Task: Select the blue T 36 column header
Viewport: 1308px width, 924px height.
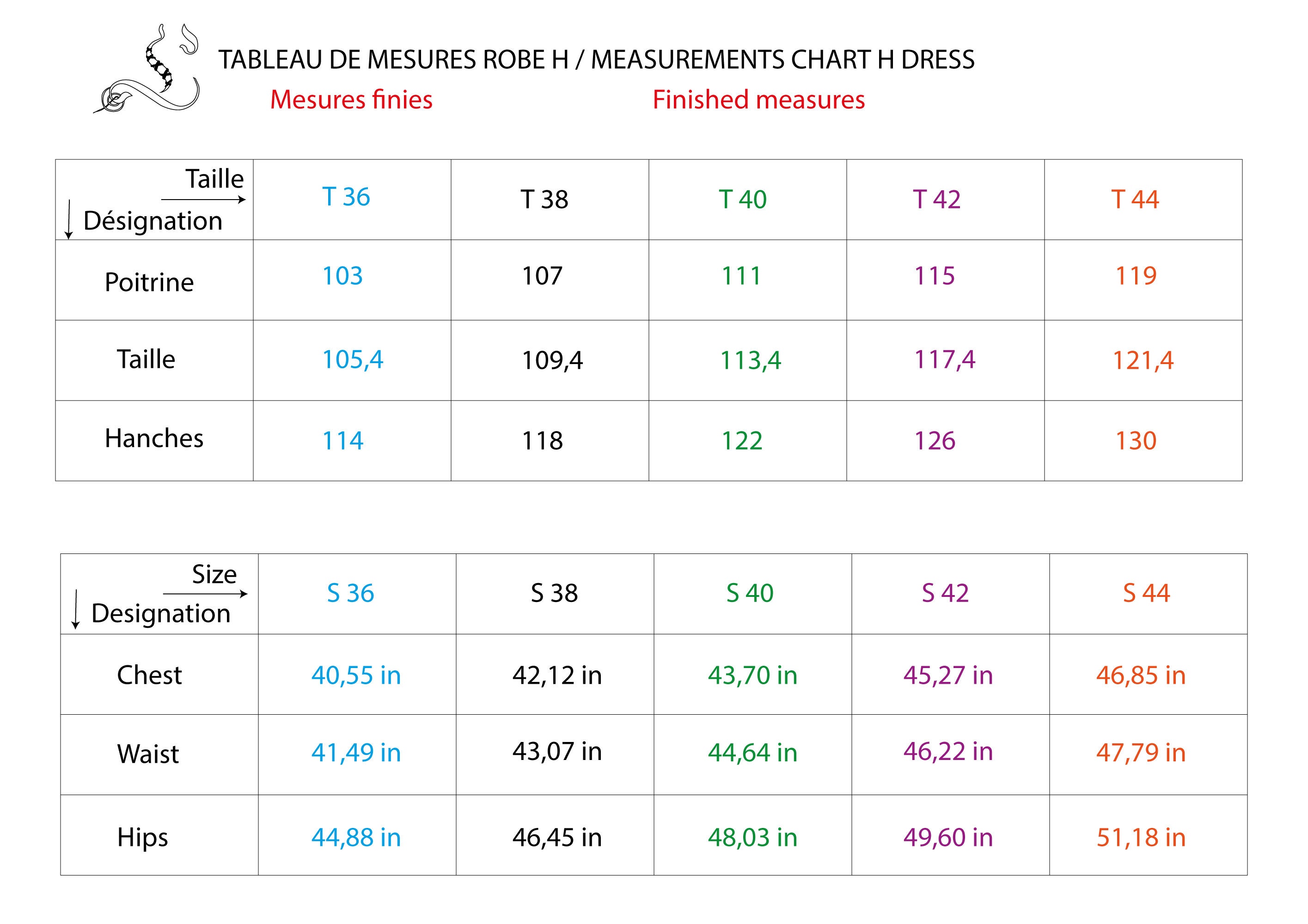Action: (346, 197)
